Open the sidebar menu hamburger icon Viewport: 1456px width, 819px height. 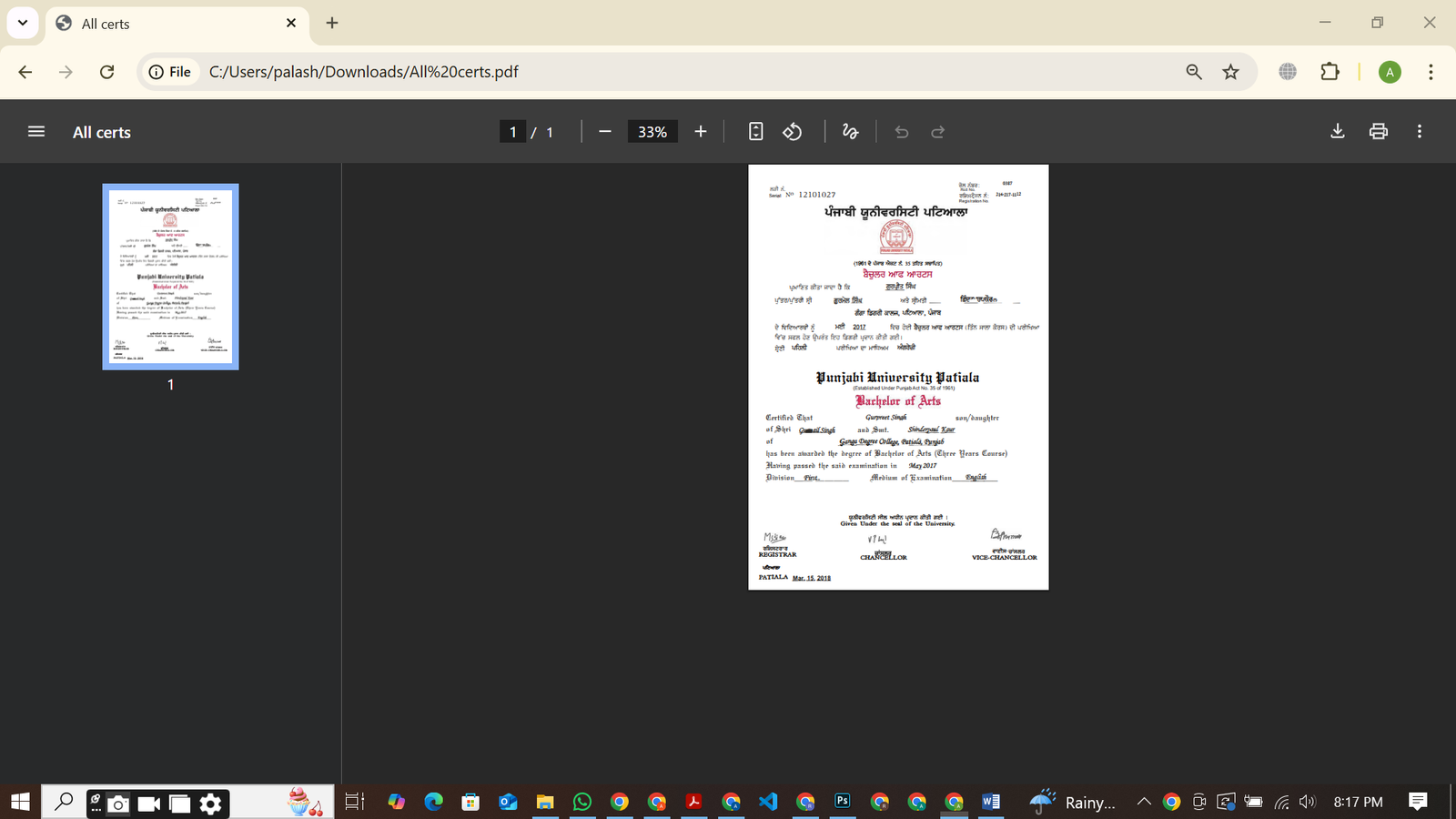(x=36, y=132)
